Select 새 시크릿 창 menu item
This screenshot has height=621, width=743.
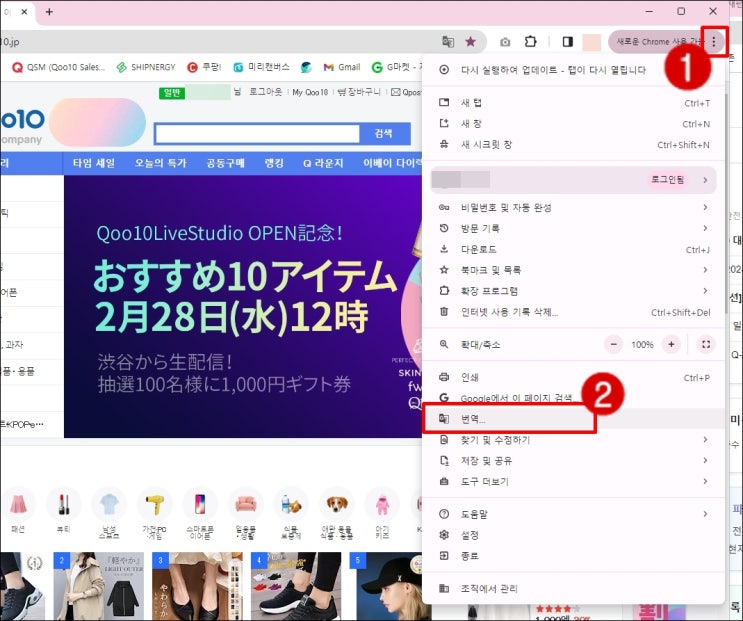[x=573, y=144]
